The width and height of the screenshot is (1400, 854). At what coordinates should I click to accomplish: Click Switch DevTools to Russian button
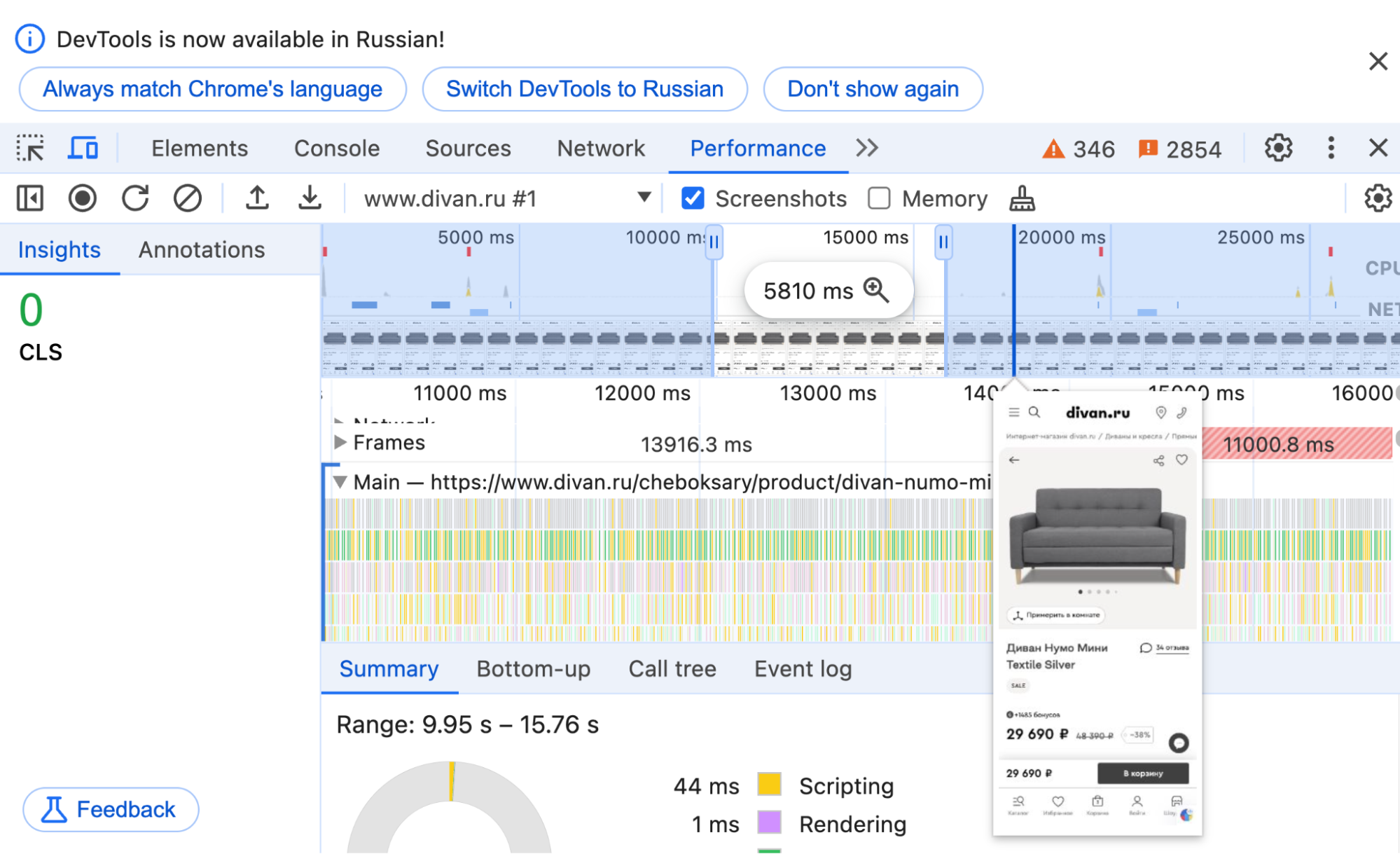tap(585, 89)
